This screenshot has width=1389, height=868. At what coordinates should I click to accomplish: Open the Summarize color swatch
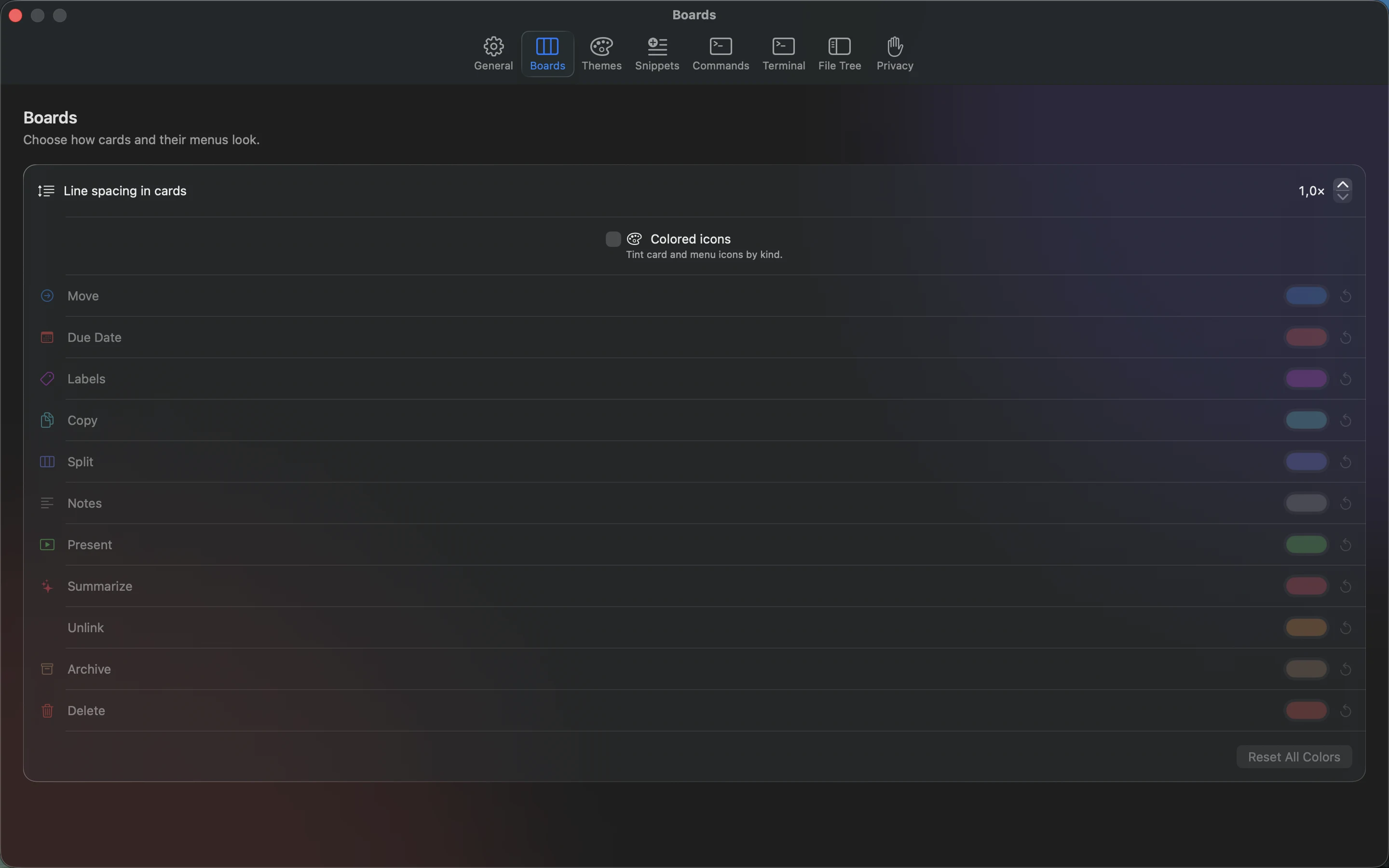point(1306,586)
